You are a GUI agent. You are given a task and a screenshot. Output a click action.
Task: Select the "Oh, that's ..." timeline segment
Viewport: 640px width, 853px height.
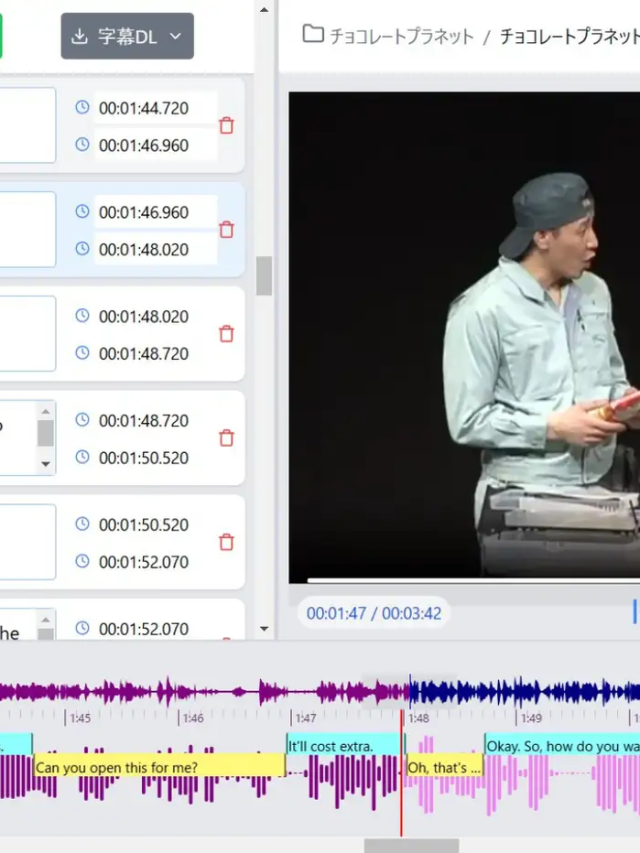pos(443,767)
